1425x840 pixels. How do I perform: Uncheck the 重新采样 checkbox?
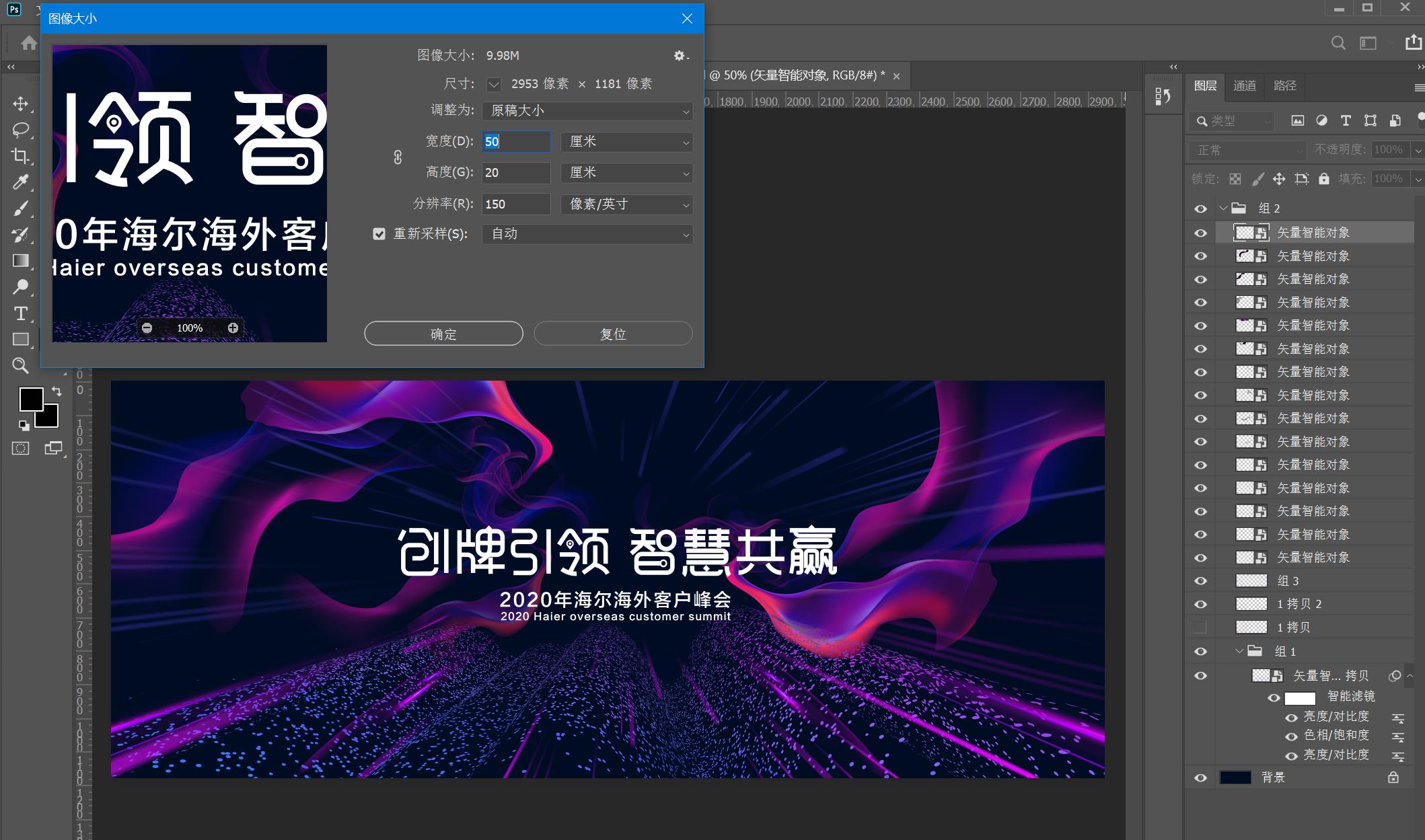tap(379, 234)
